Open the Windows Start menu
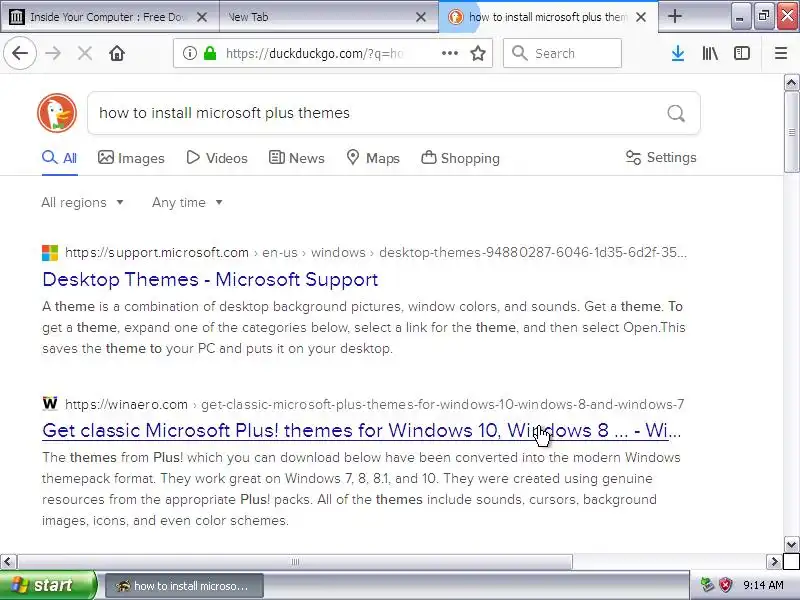The width and height of the screenshot is (800, 600). pyautogui.click(x=47, y=585)
